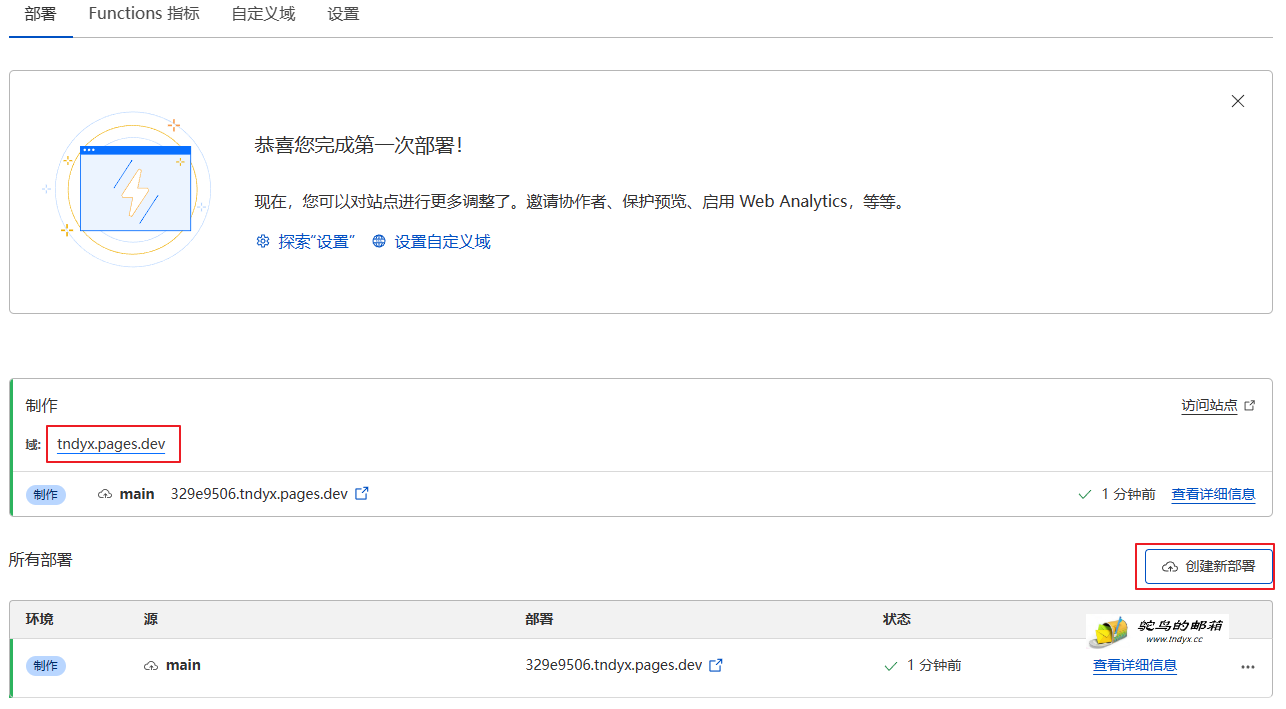Go to the 设置 tab
This screenshot has height=709, width=1286.
point(343,14)
